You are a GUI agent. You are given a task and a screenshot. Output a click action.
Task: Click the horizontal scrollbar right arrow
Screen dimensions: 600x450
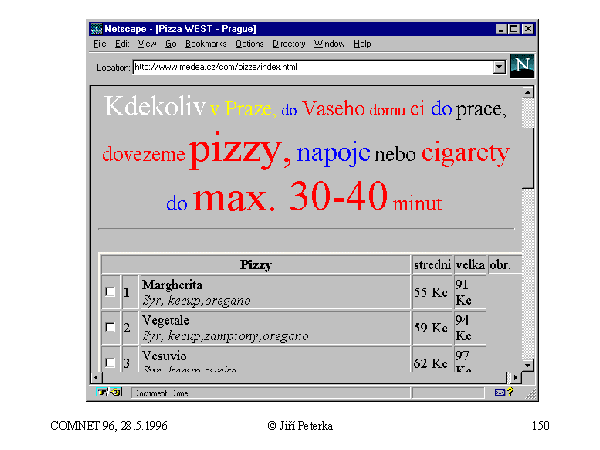pos(516,378)
